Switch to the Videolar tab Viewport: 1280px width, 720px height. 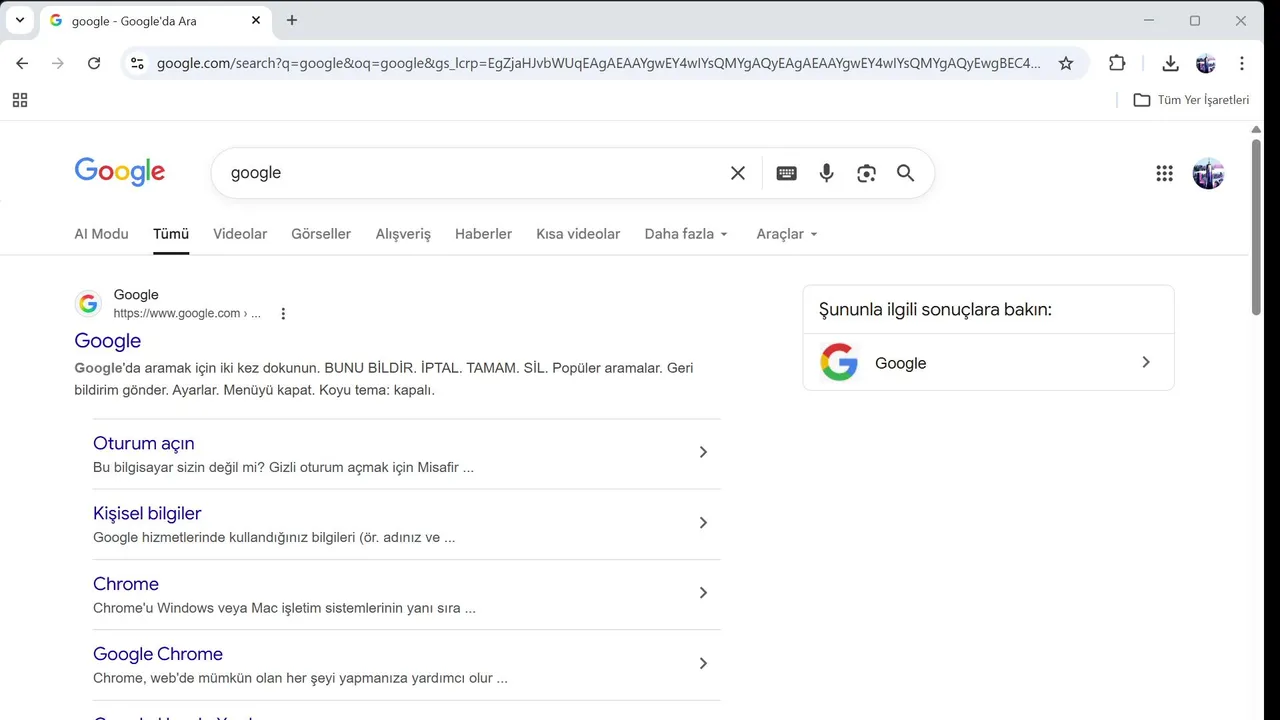pos(240,234)
